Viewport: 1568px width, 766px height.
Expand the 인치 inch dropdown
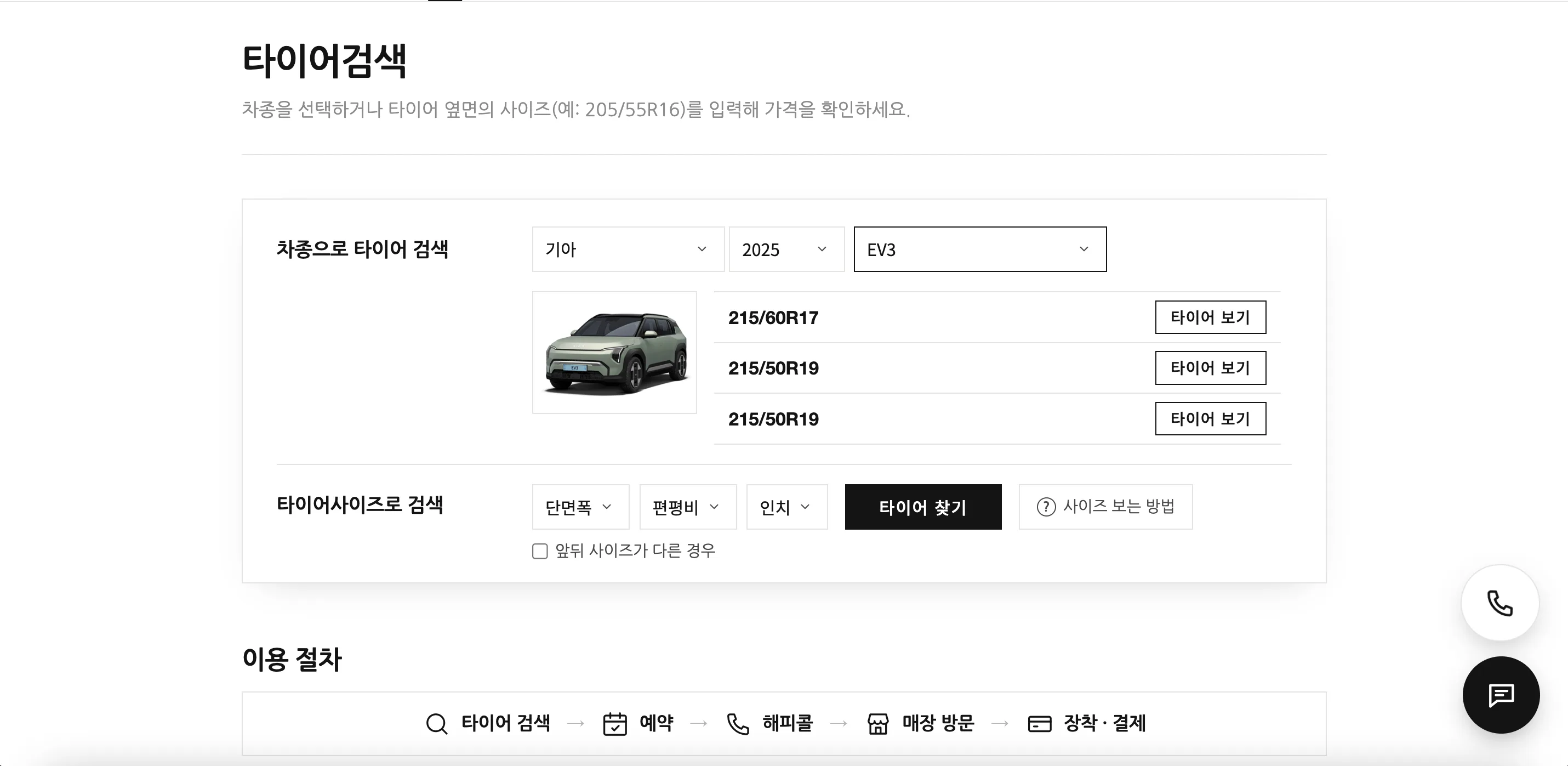click(x=787, y=507)
